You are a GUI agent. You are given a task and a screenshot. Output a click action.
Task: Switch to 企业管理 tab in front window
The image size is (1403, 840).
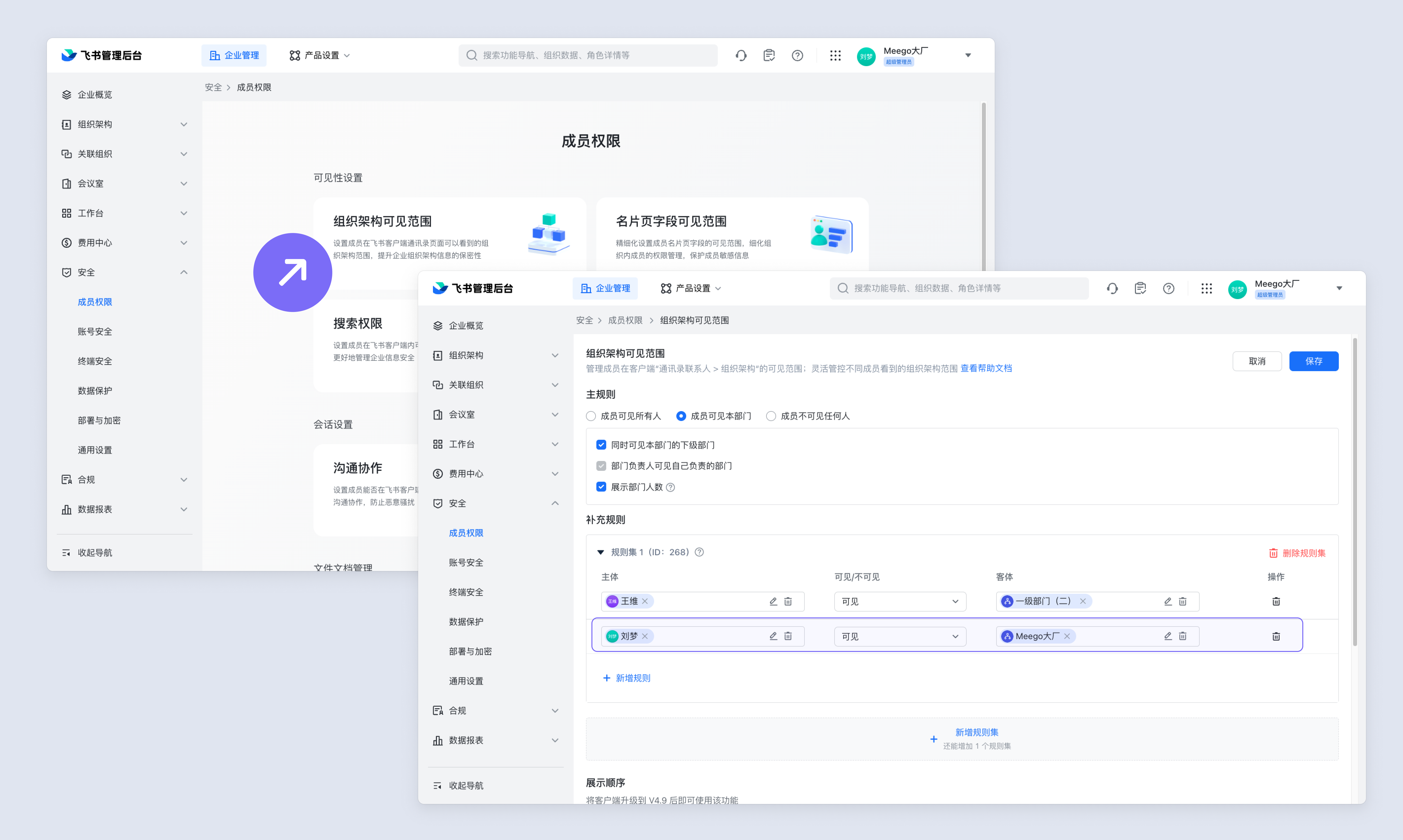[605, 289]
